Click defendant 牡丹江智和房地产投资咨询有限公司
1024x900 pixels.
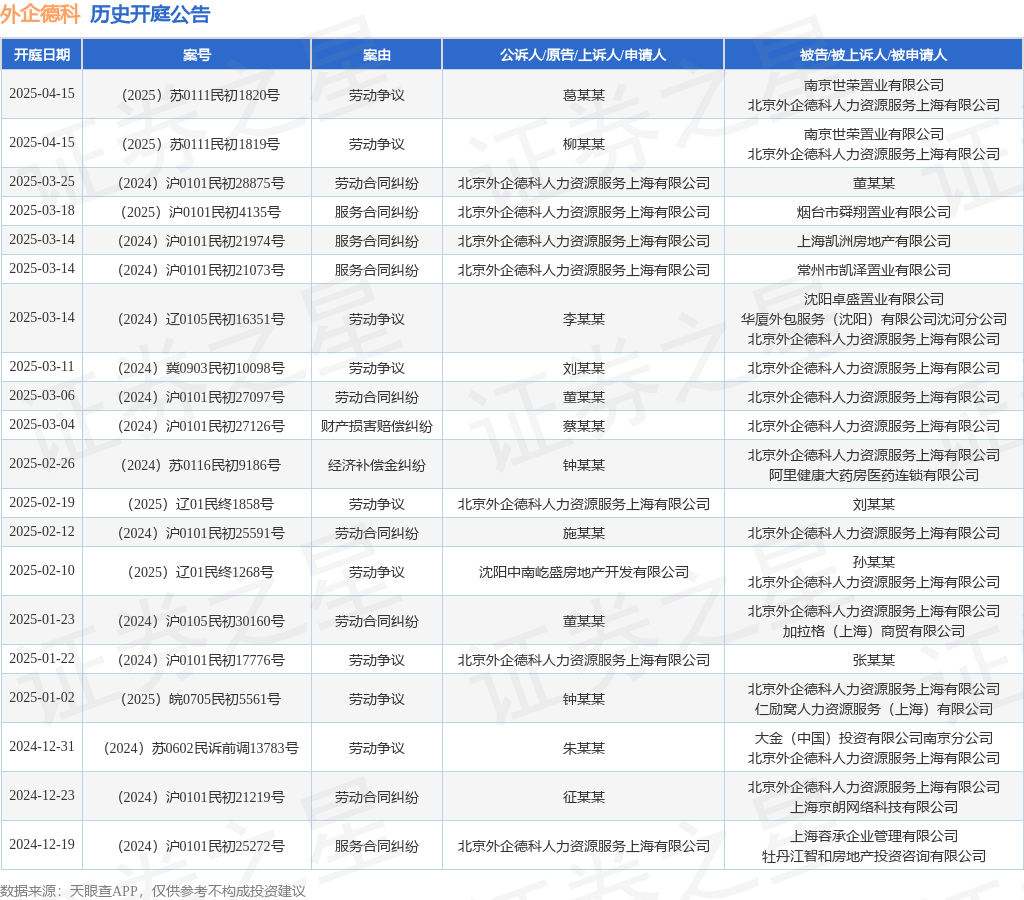(873, 856)
